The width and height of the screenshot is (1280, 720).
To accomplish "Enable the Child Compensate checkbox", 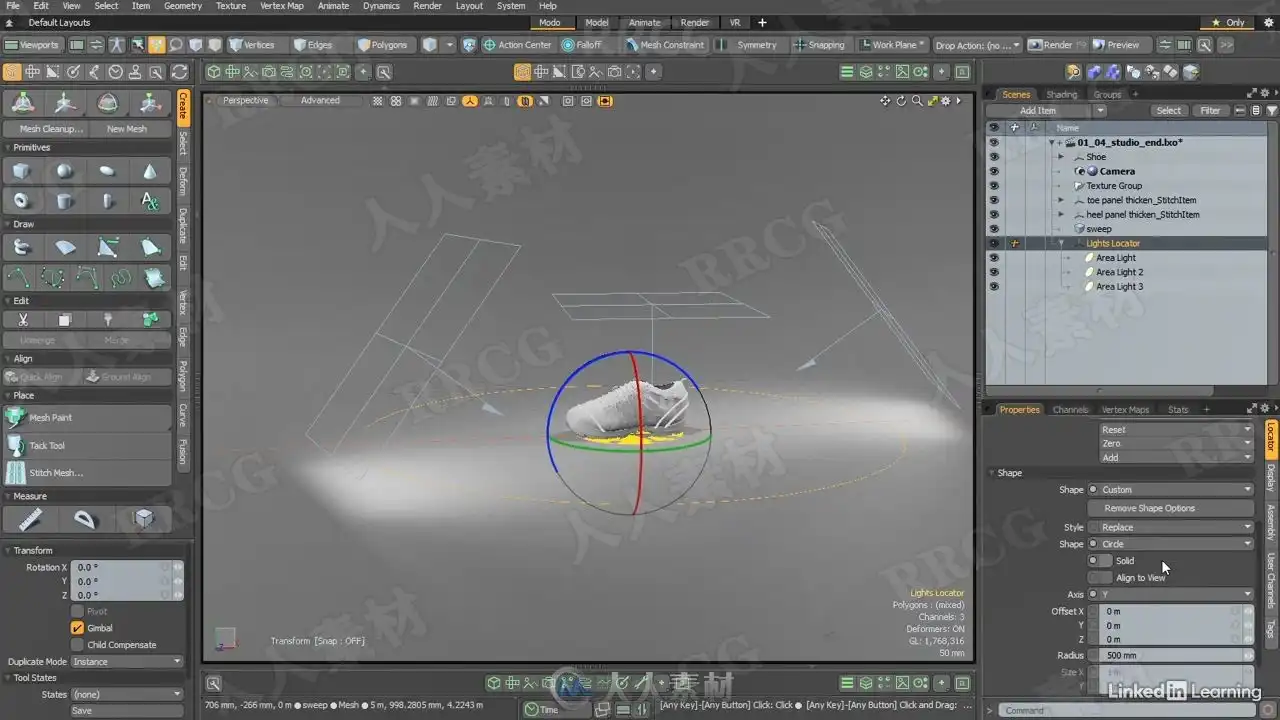I will 77,645.
